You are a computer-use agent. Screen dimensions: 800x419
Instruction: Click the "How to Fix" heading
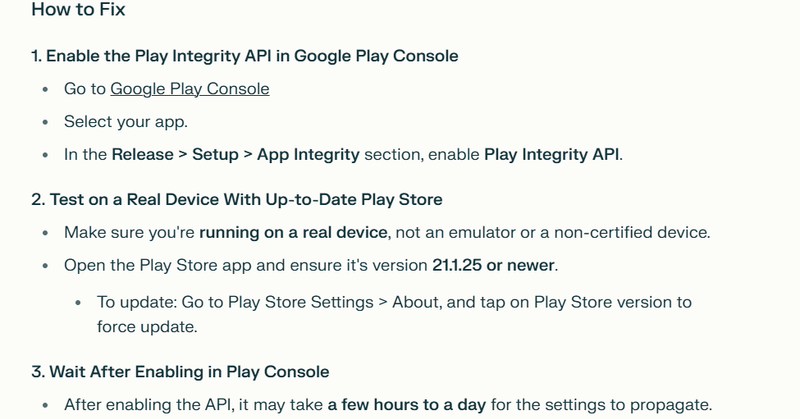pos(78,9)
